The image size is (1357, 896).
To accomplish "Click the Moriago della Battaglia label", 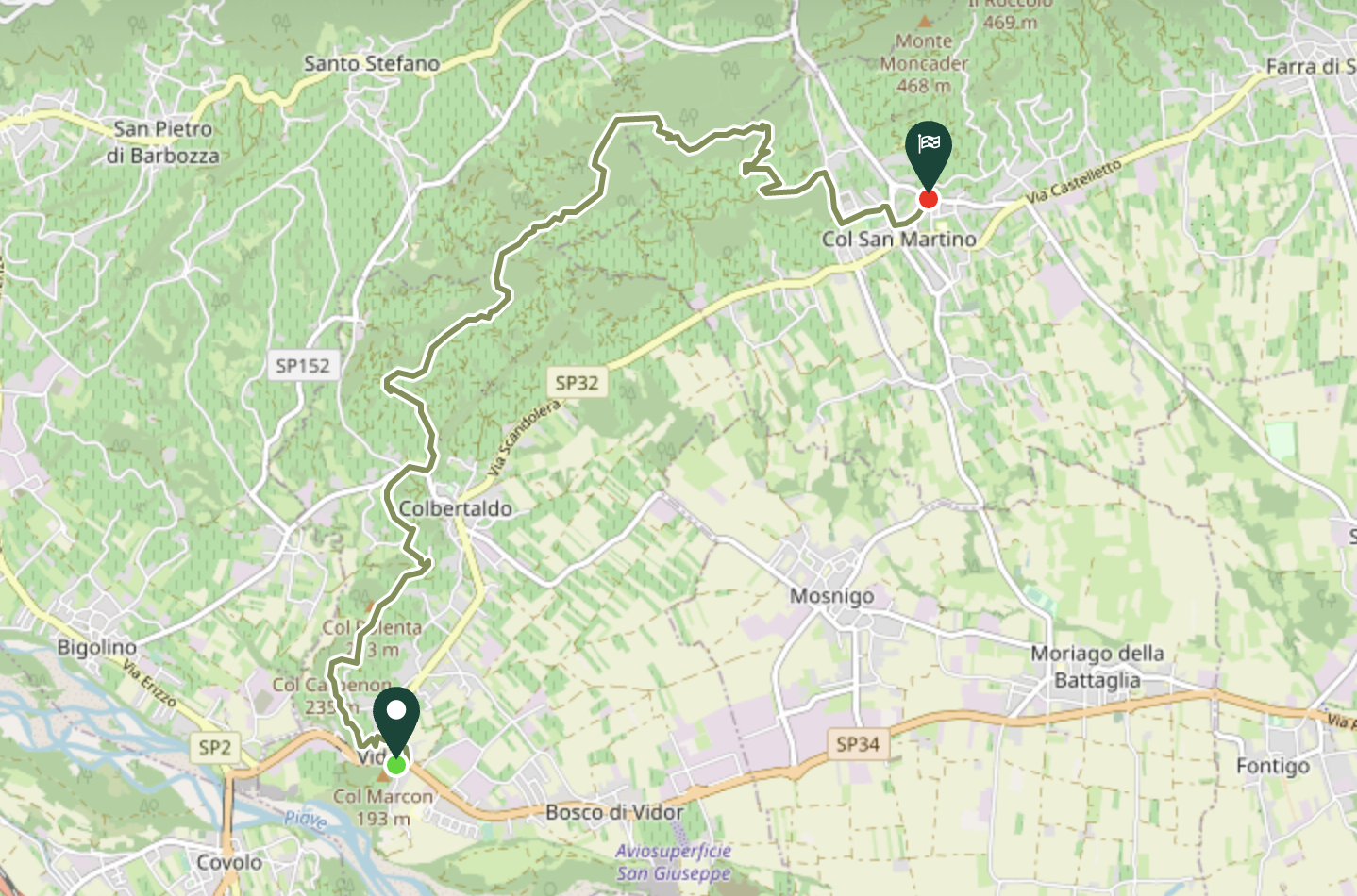I will (x=1097, y=666).
